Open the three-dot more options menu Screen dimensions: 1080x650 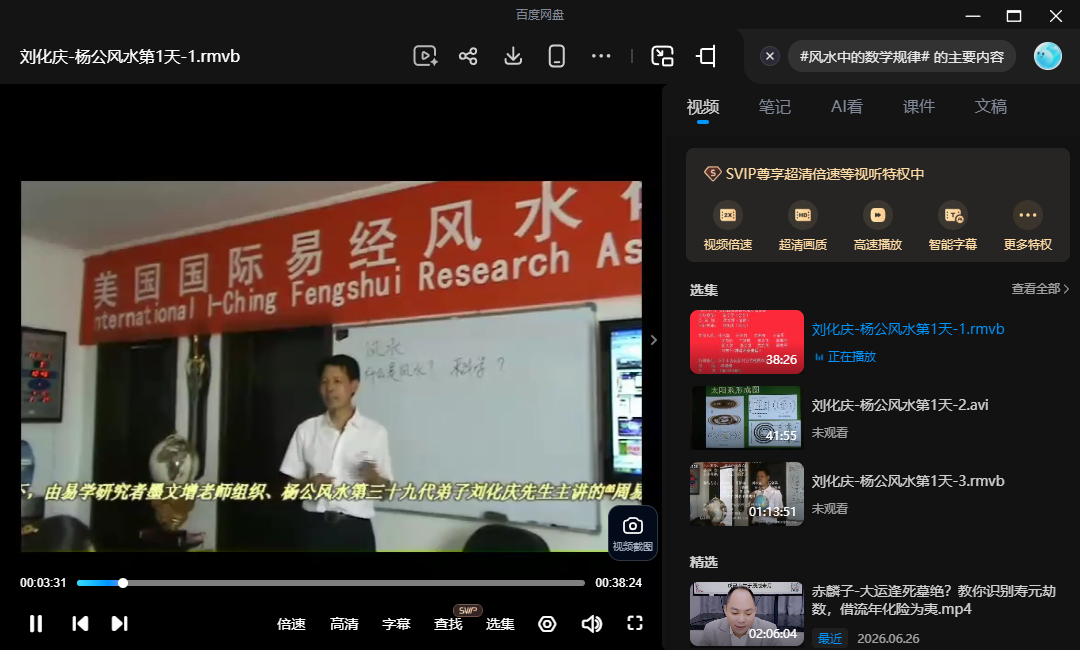[601, 56]
